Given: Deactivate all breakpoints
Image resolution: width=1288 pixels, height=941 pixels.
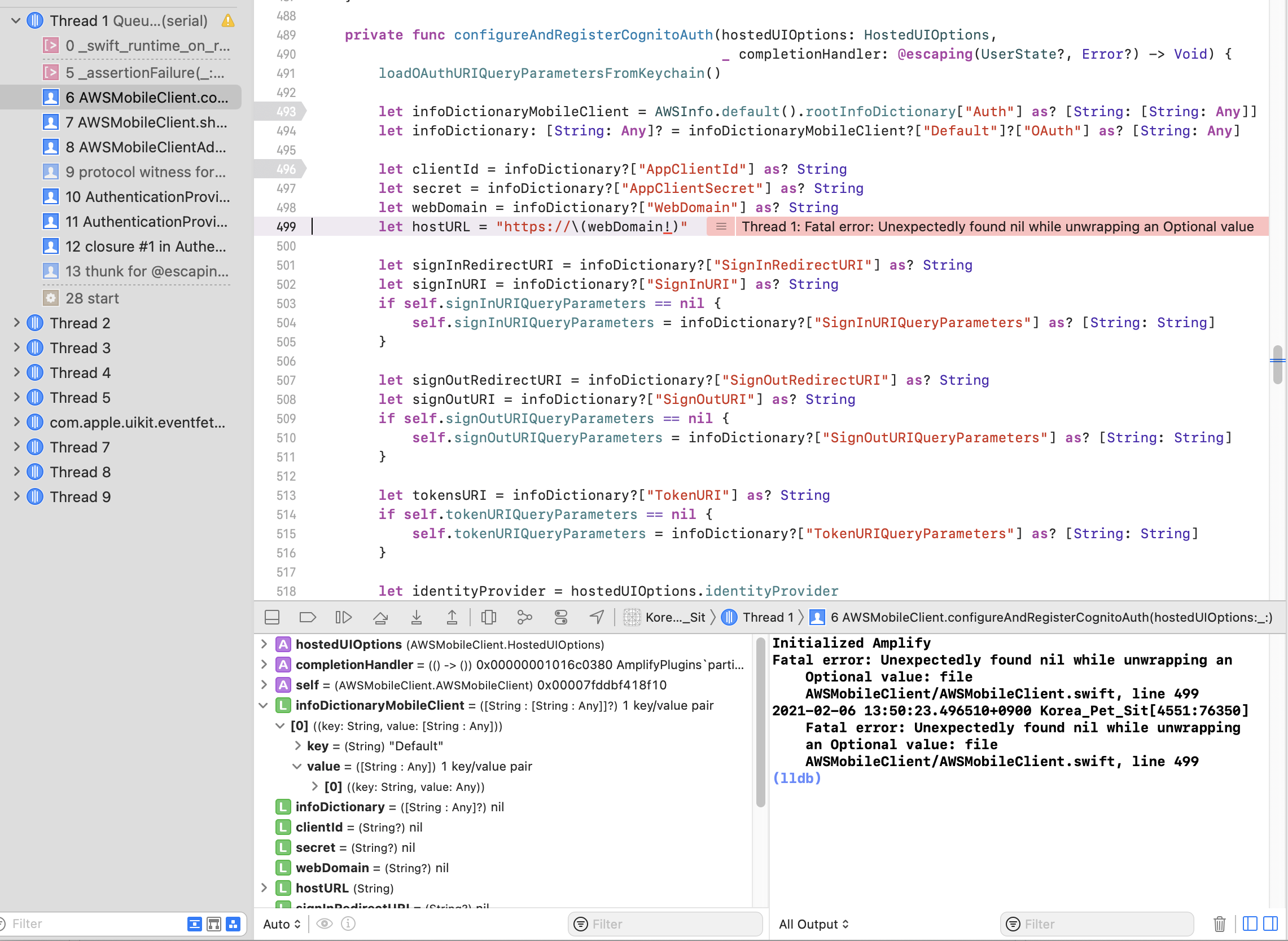Looking at the screenshot, I should (x=308, y=617).
